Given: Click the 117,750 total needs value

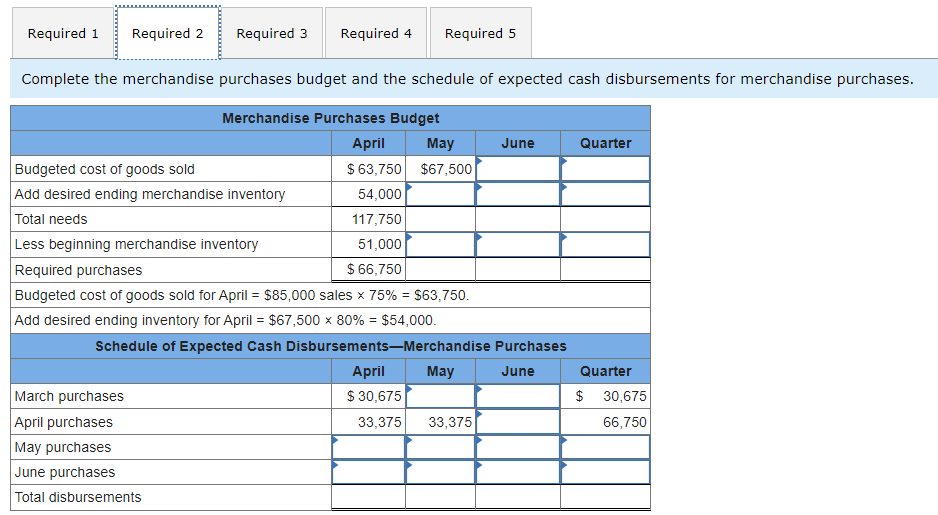Looking at the screenshot, I should (377, 220).
